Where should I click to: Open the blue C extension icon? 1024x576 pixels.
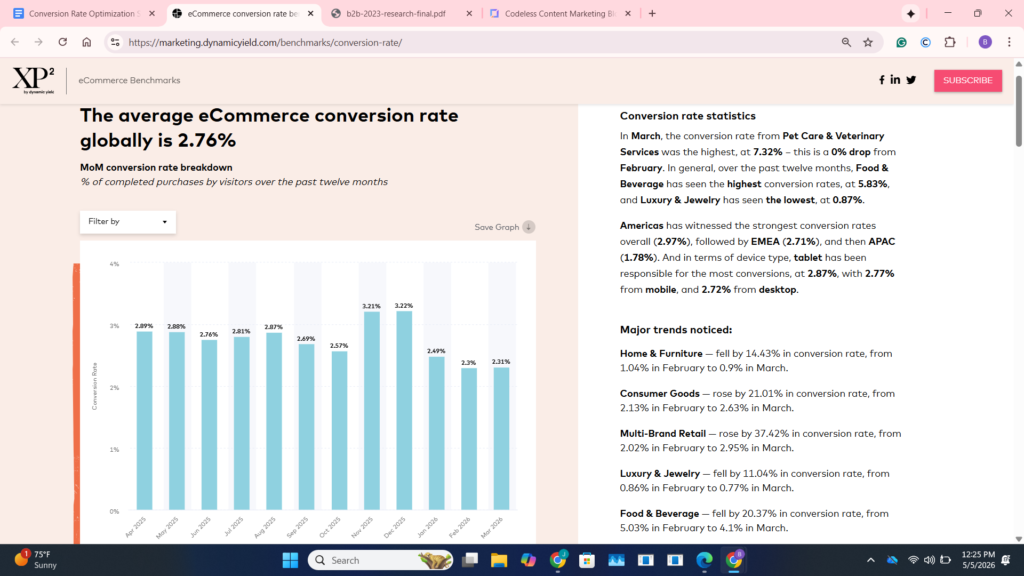(925, 42)
